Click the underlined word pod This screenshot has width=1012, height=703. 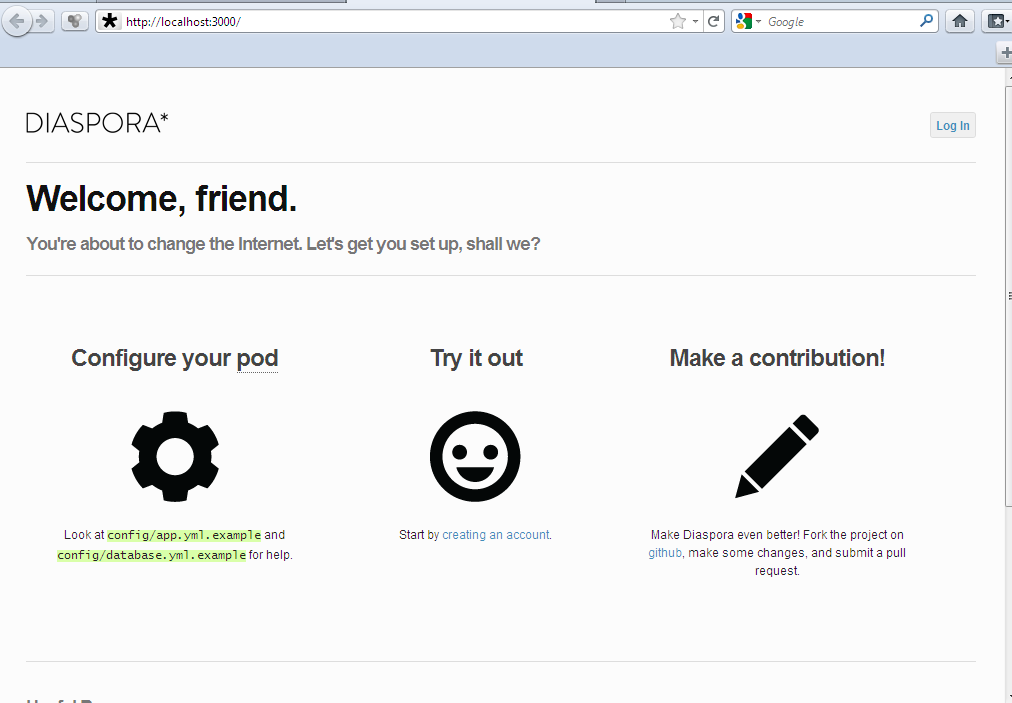tap(257, 359)
